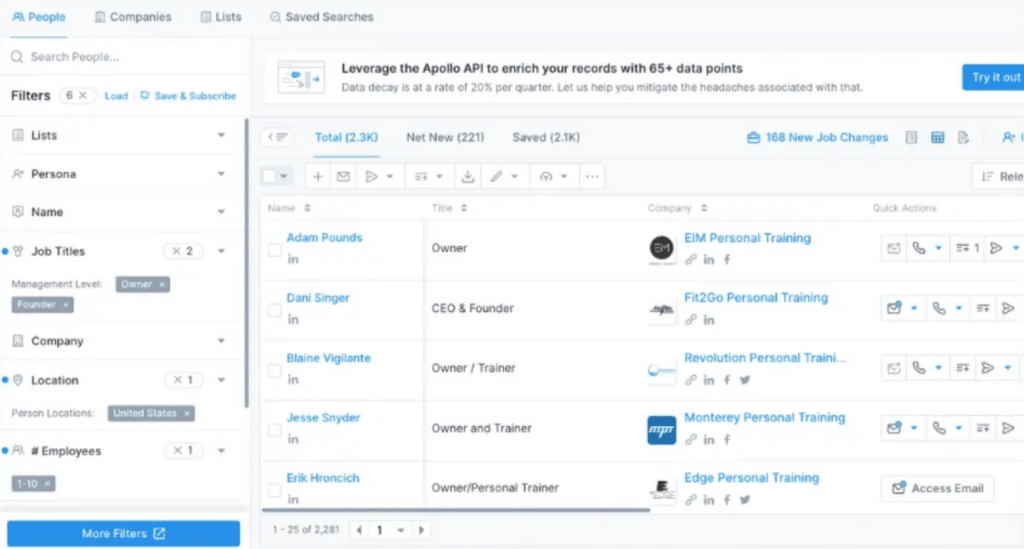Switch to the Companies tab
The image size is (1024, 549).
[x=133, y=17]
